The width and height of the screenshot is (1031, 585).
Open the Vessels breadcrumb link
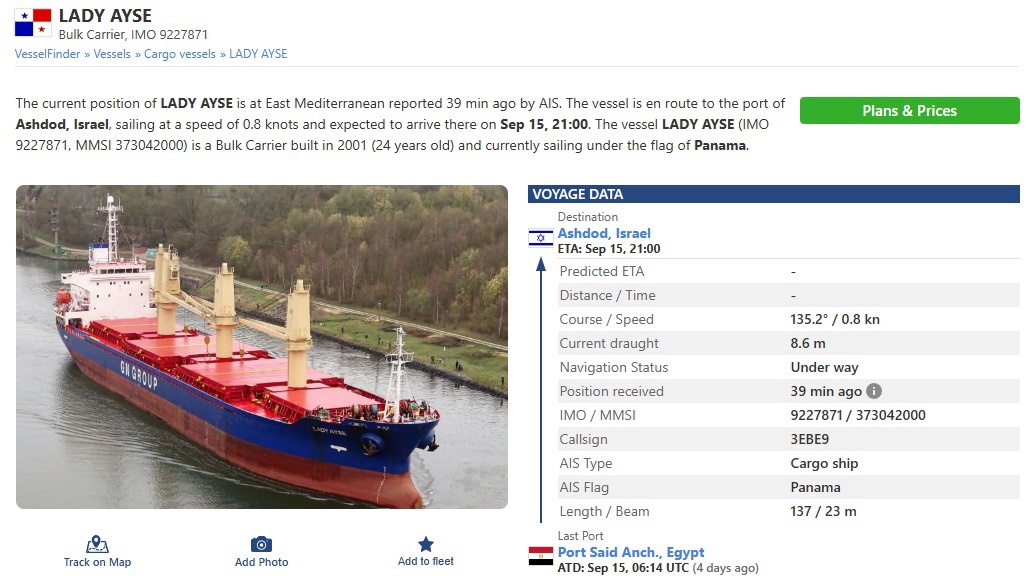[x=112, y=54]
